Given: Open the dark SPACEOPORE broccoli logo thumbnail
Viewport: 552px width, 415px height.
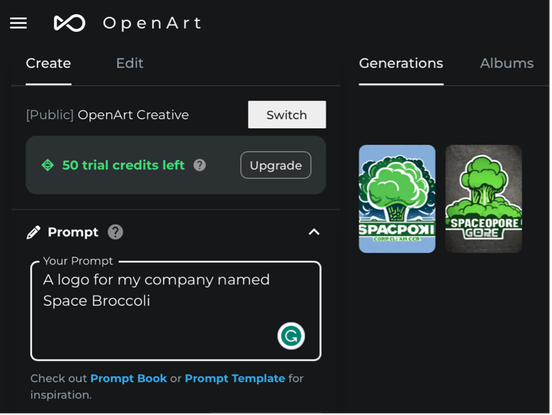Looking at the screenshot, I should point(484,199).
